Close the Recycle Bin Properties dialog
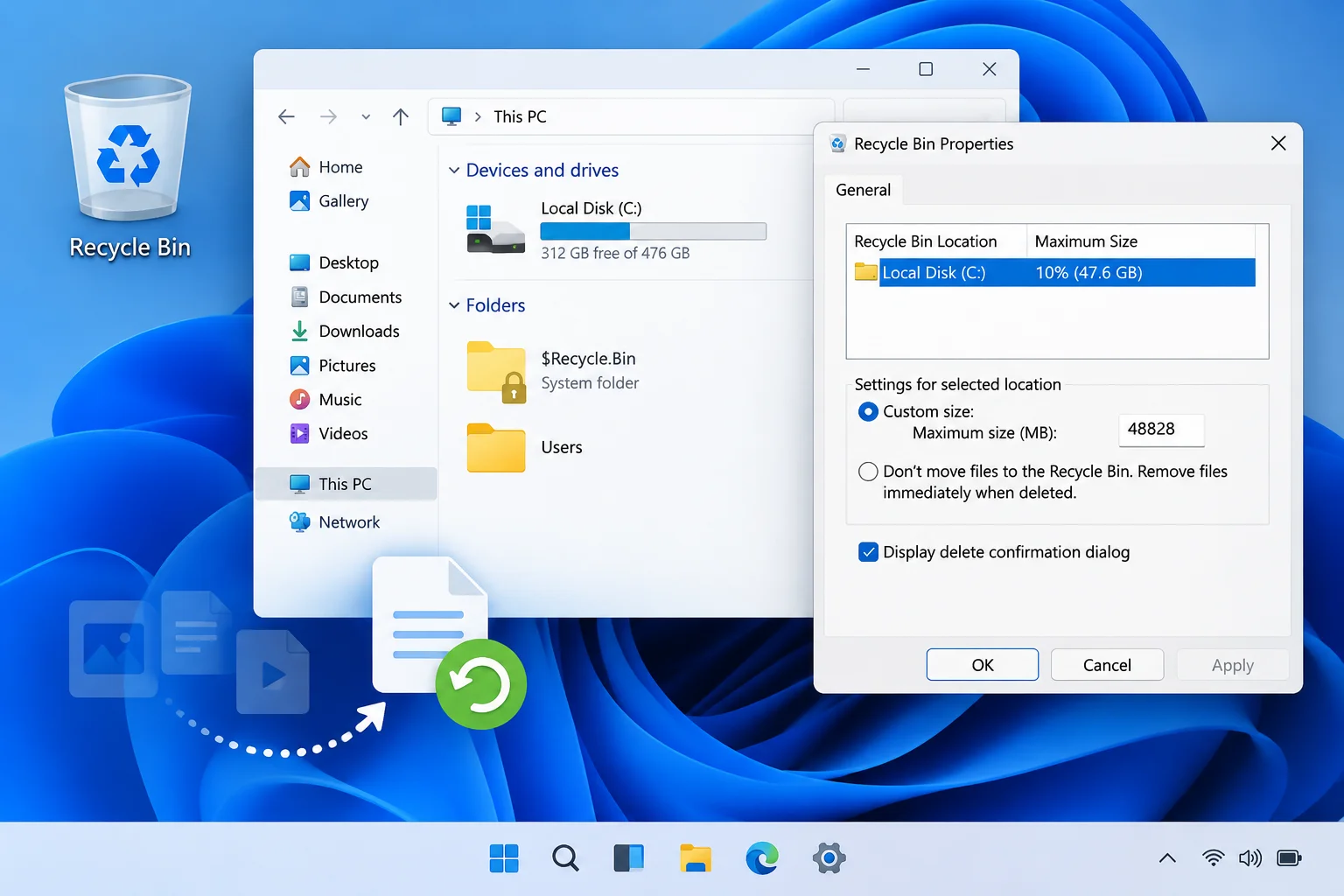1344x896 pixels. click(x=1278, y=143)
